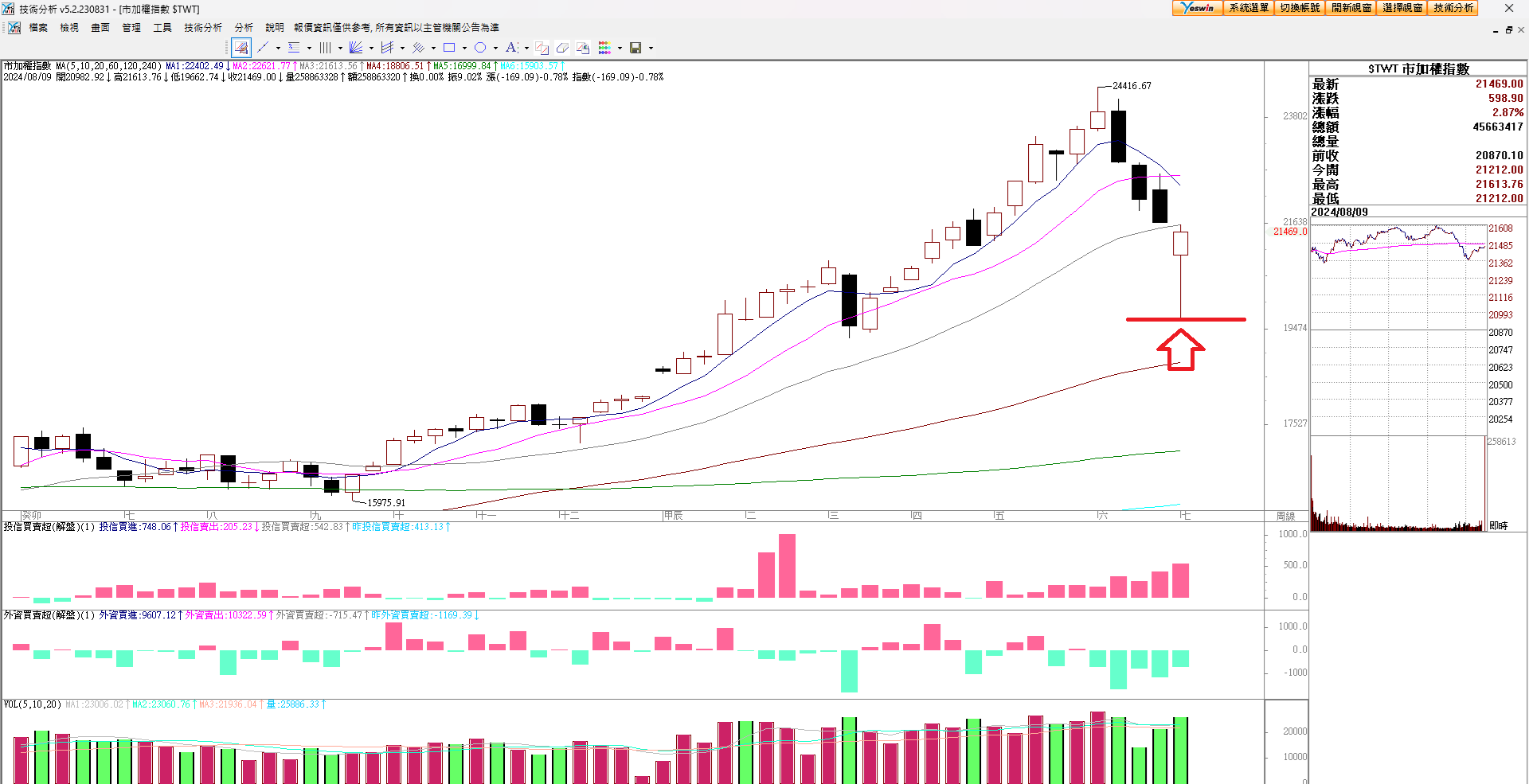Select the vertical cycle lines tool
The image size is (1529, 784).
[325, 48]
